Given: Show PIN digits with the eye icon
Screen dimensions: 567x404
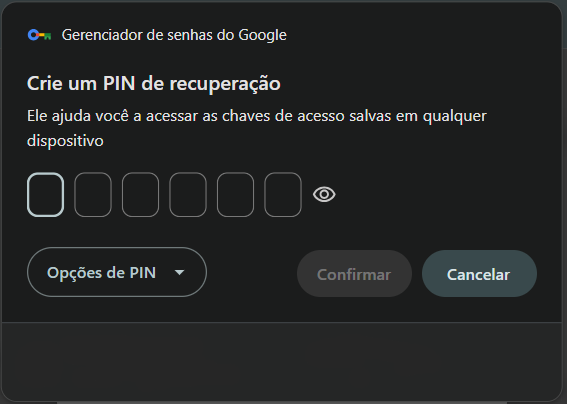Looking at the screenshot, I should pos(324,195).
